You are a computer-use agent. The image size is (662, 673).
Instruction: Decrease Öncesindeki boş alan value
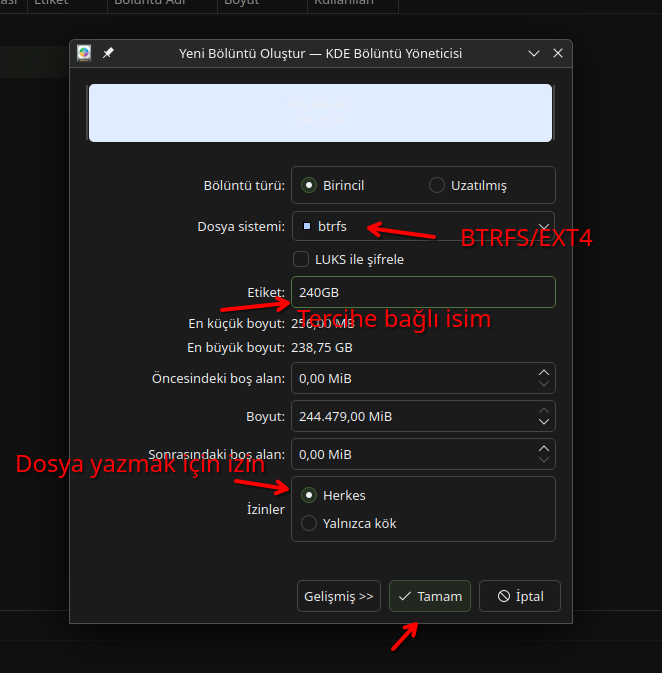[x=544, y=384]
